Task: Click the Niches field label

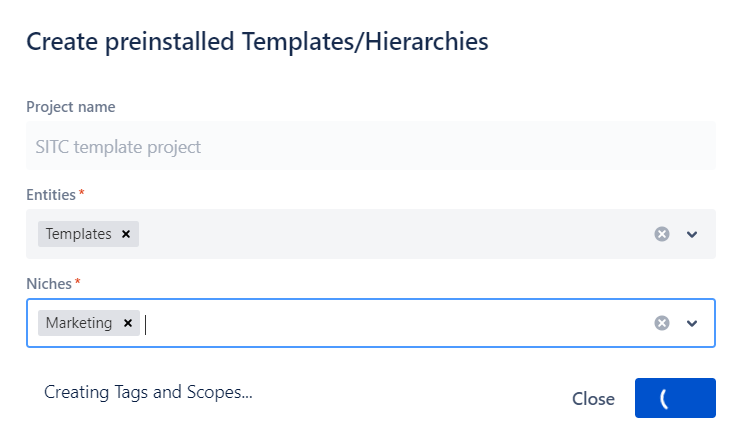Action: 48,284
